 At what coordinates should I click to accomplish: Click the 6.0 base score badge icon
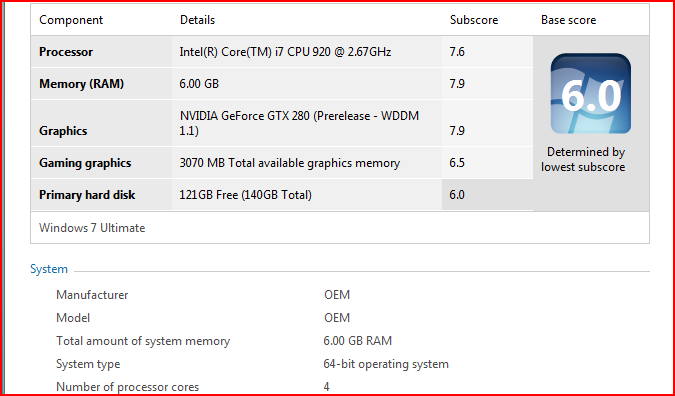(591, 94)
